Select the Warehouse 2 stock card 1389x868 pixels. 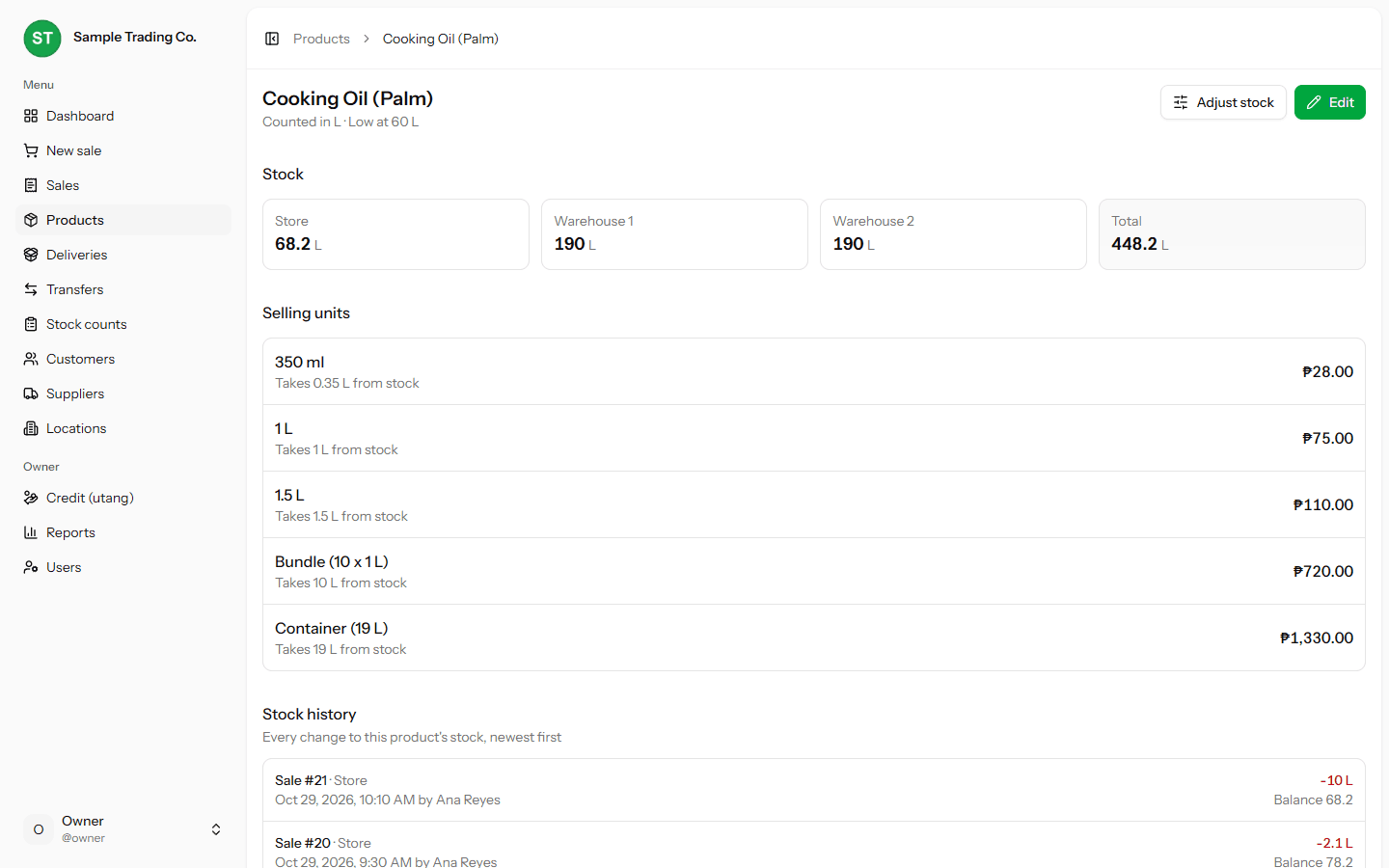pyautogui.click(x=953, y=234)
